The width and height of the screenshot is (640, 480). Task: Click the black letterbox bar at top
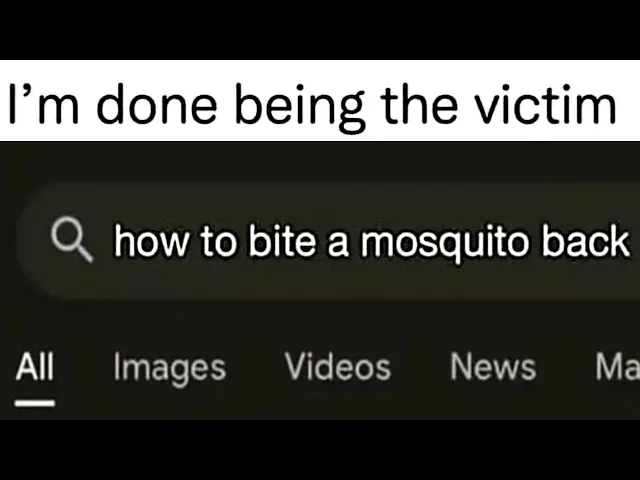click(x=320, y=30)
